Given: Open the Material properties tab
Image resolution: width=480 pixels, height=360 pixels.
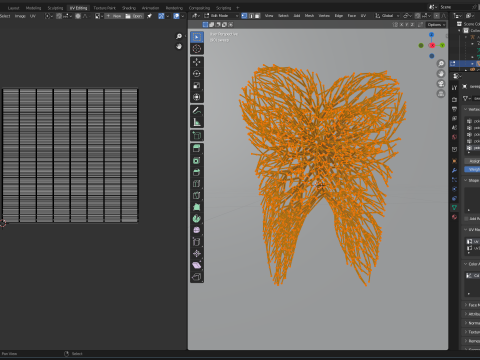Looking at the screenshot, I should [x=454, y=217].
